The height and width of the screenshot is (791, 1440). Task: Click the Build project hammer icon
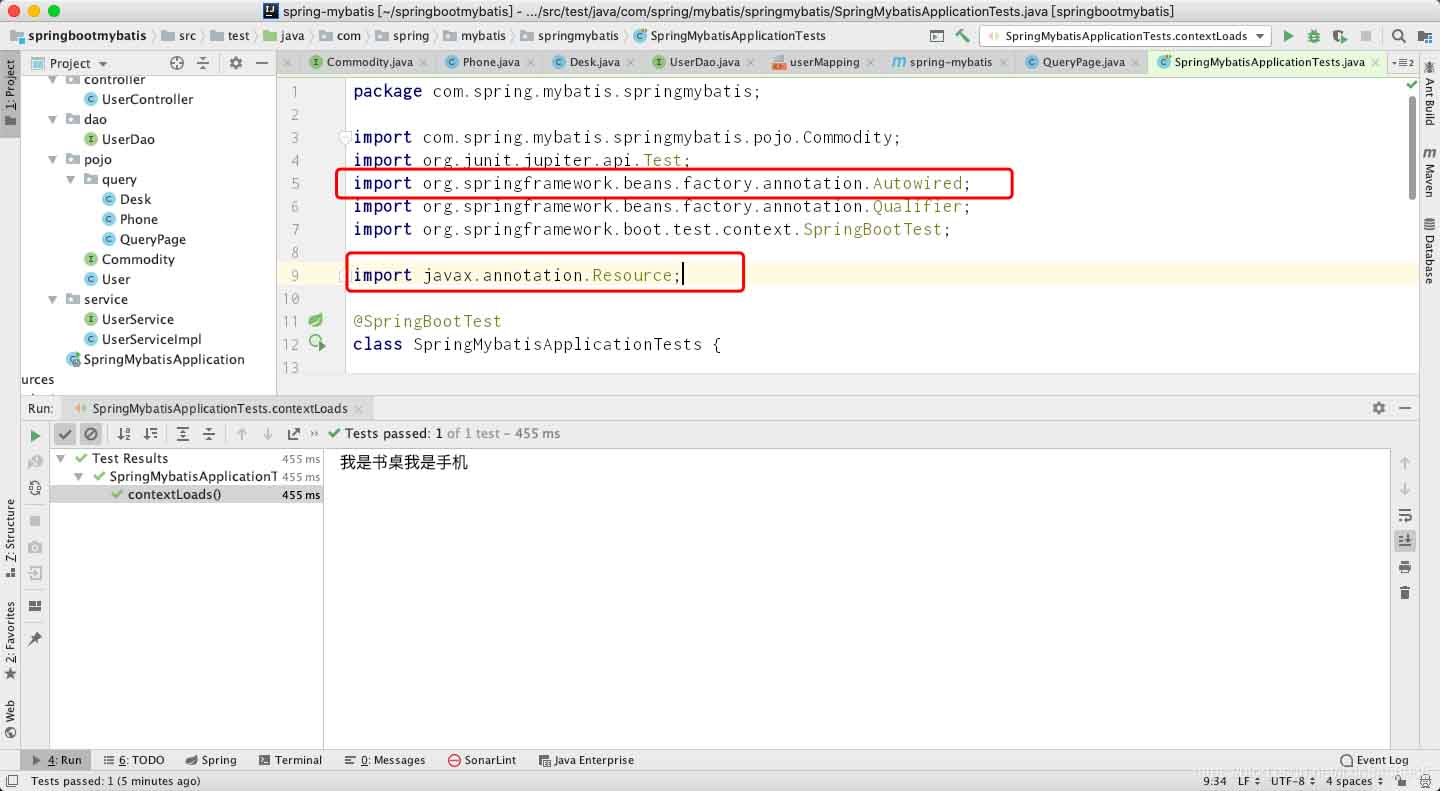pos(962,36)
